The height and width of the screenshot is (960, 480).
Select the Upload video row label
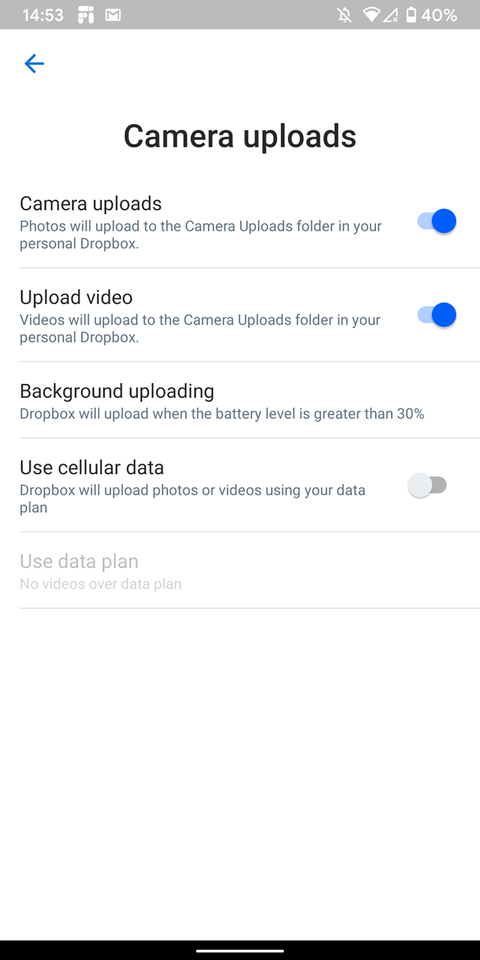tap(76, 297)
